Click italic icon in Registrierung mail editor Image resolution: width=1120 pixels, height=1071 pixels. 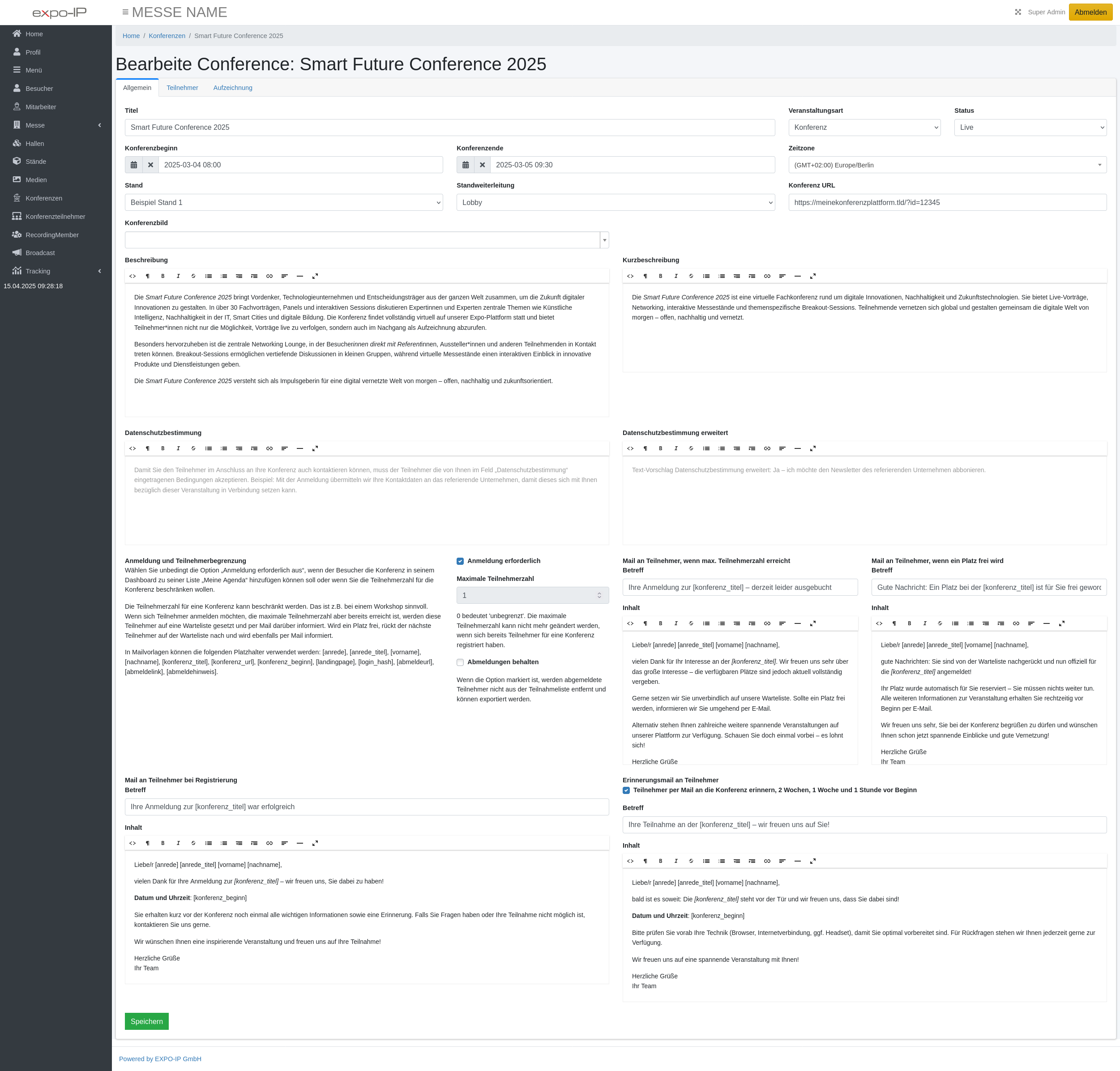(x=178, y=843)
